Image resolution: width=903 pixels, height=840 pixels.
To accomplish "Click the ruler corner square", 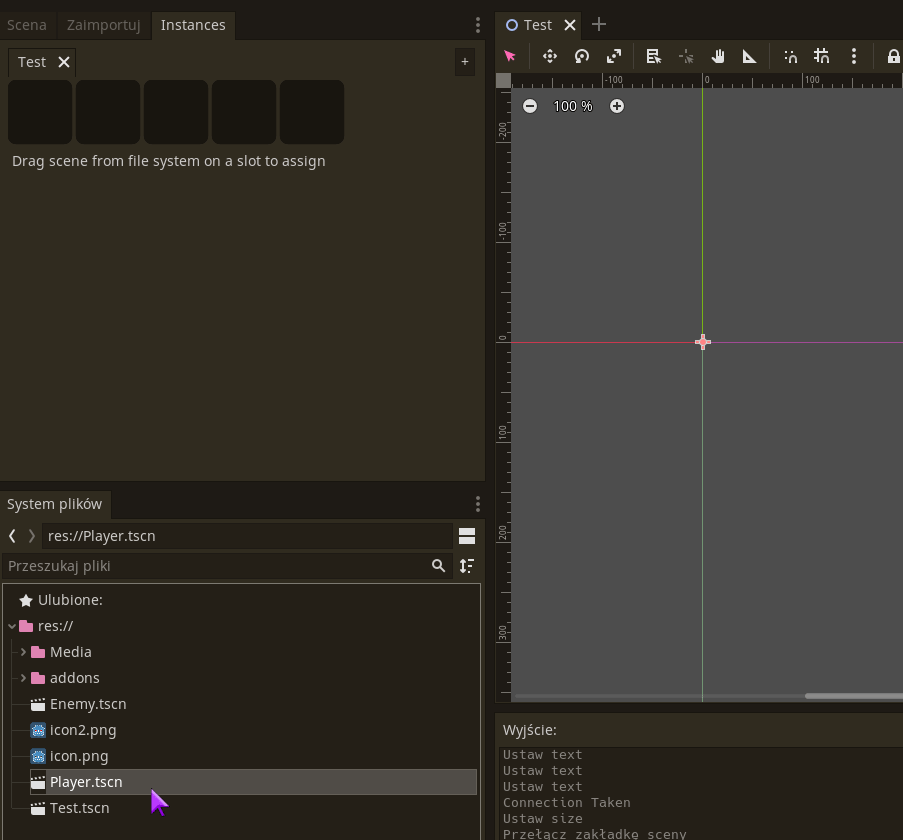I will click(x=503, y=81).
